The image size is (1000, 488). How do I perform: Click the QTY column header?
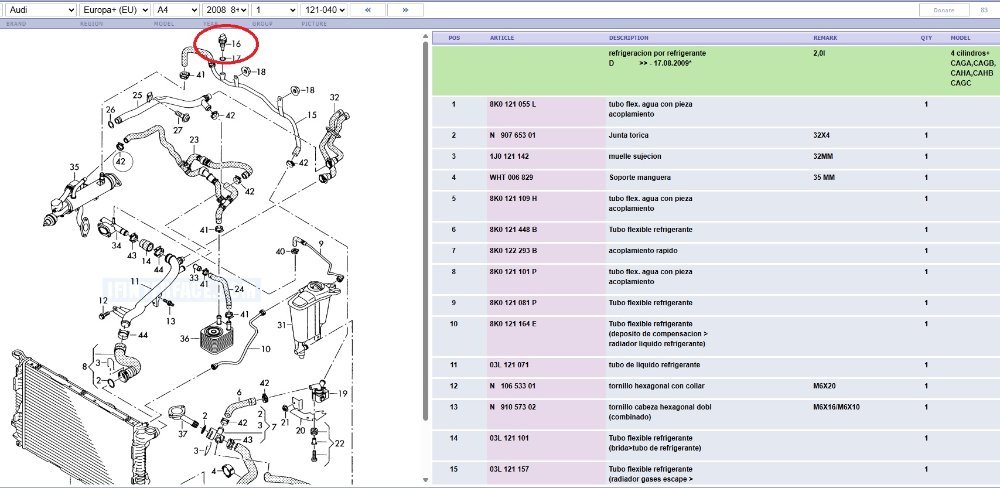pyautogui.click(x=926, y=38)
